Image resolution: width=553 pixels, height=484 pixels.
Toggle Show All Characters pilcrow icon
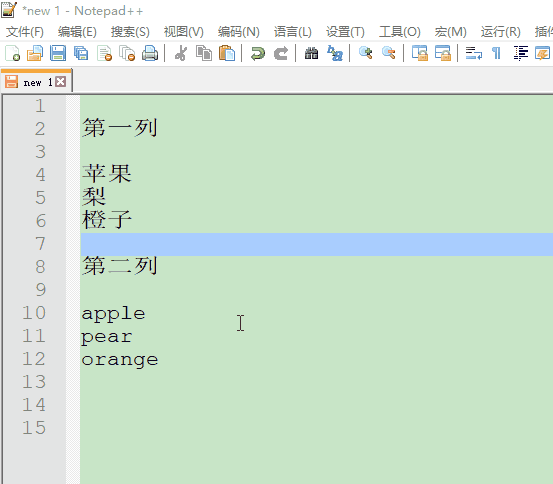[497, 54]
